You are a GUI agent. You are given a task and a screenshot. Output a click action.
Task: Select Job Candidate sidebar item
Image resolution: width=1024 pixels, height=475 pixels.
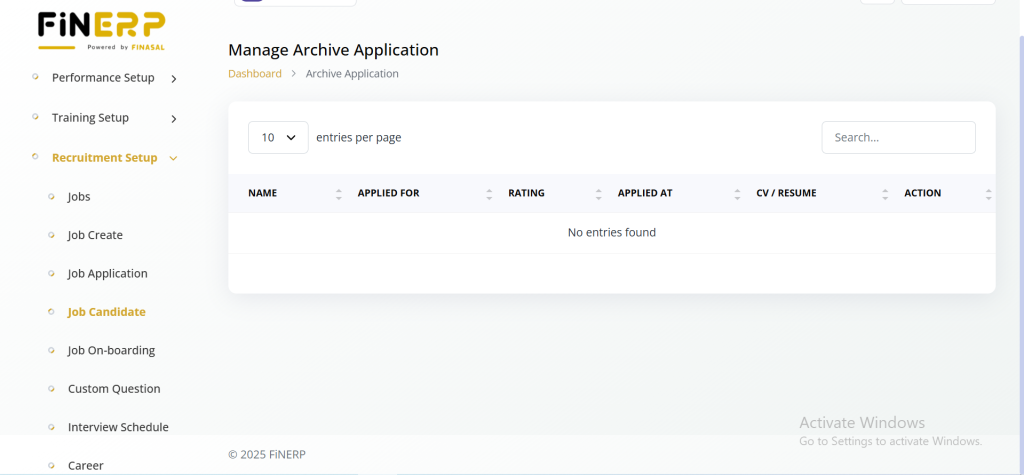[x=106, y=312]
